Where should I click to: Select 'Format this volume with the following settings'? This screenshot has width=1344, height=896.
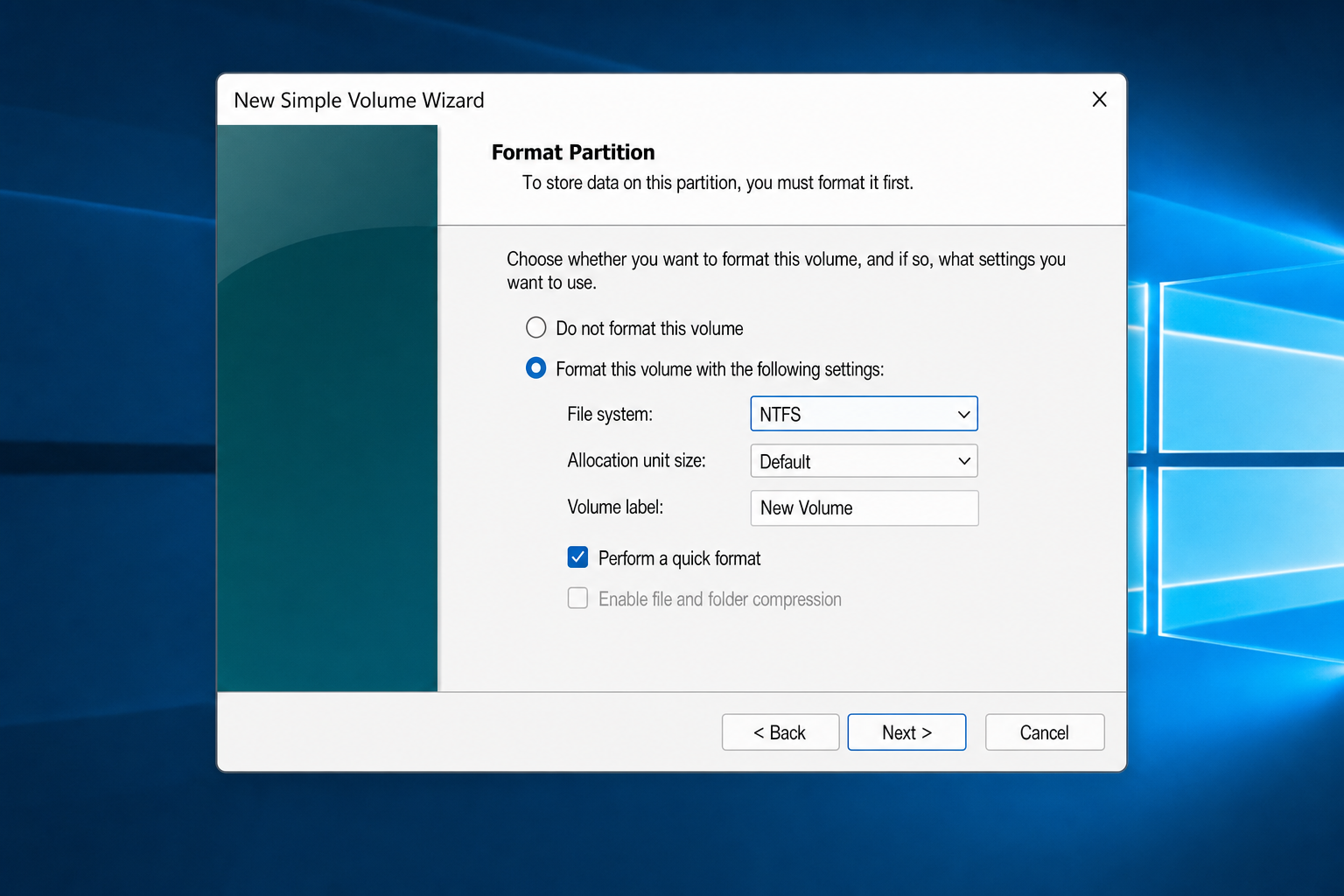(536, 368)
